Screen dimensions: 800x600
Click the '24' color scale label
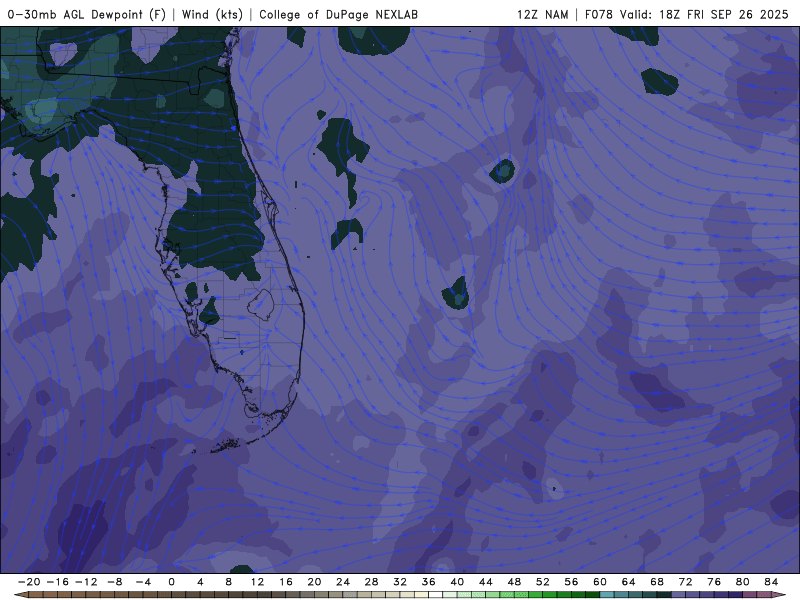pyautogui.click(x=343, y=582)
